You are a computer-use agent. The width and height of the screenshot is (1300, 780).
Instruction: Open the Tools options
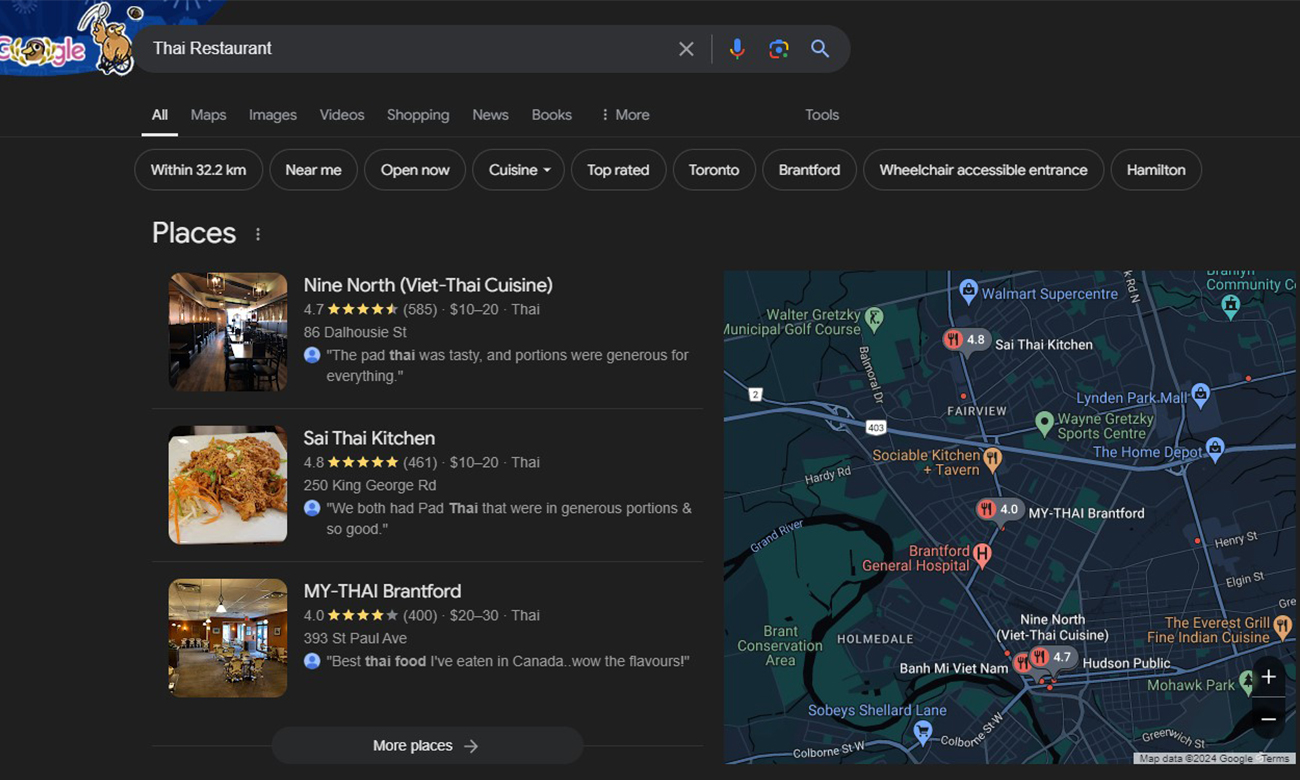point(822,115)
